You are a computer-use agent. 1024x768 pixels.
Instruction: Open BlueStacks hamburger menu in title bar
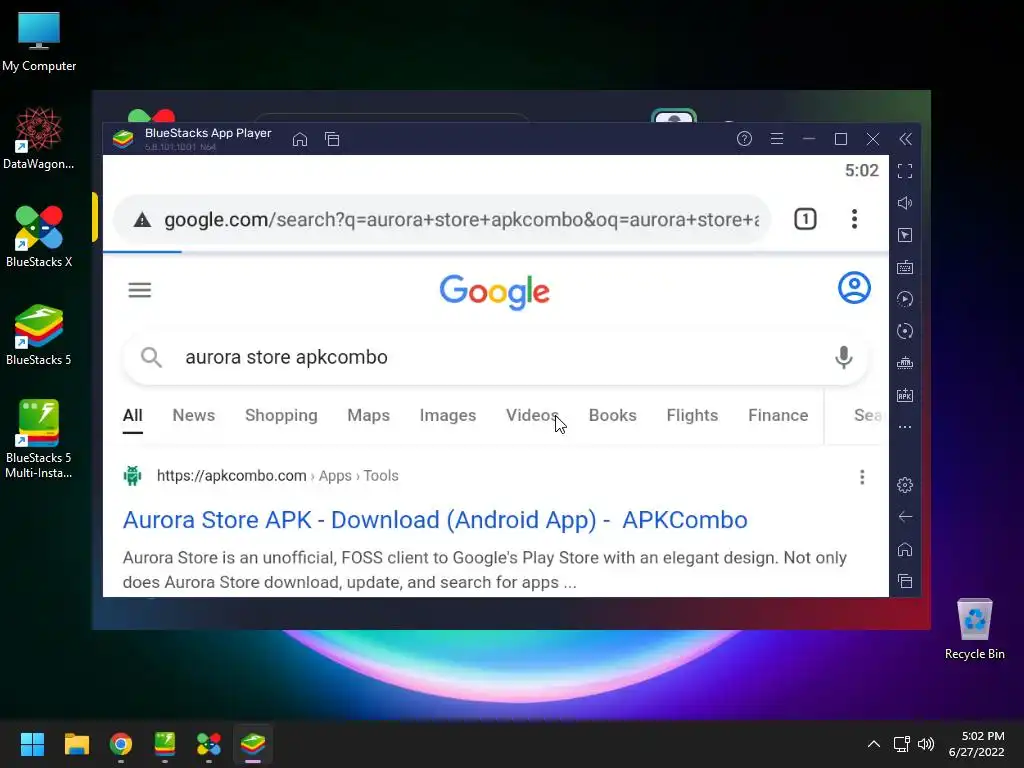[776, 138]
